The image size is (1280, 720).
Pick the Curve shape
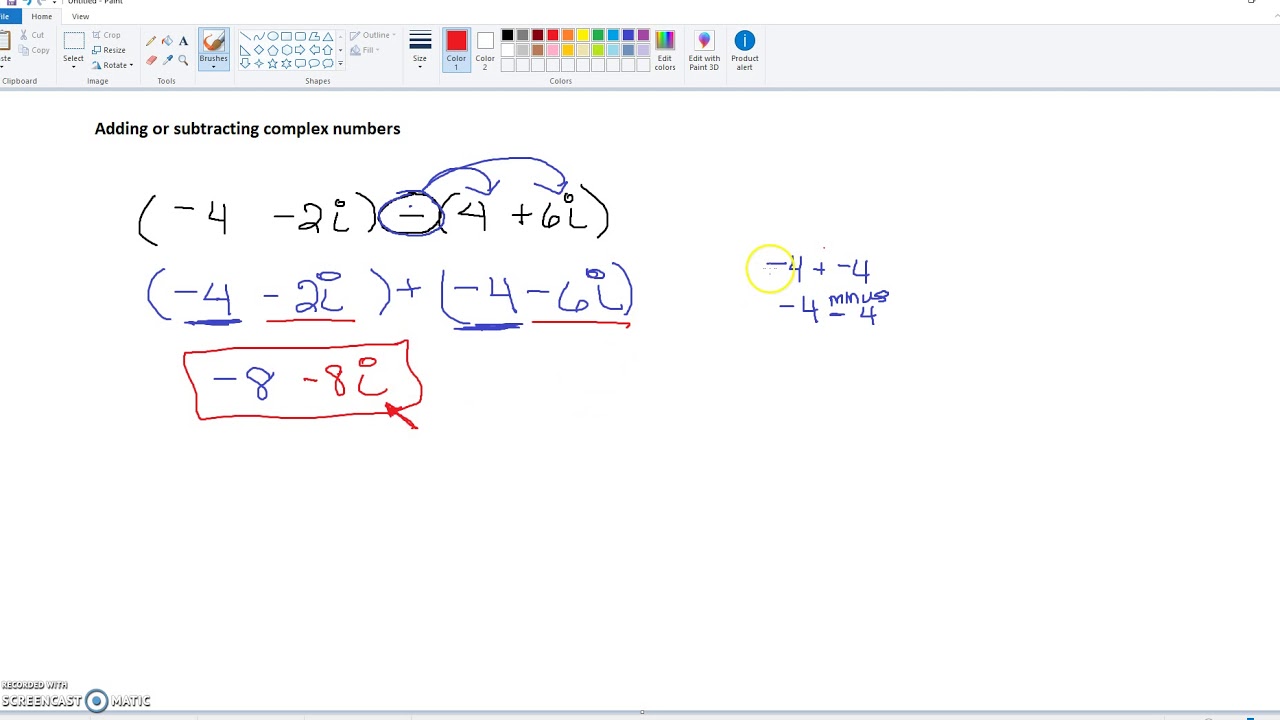click(259, 36)
